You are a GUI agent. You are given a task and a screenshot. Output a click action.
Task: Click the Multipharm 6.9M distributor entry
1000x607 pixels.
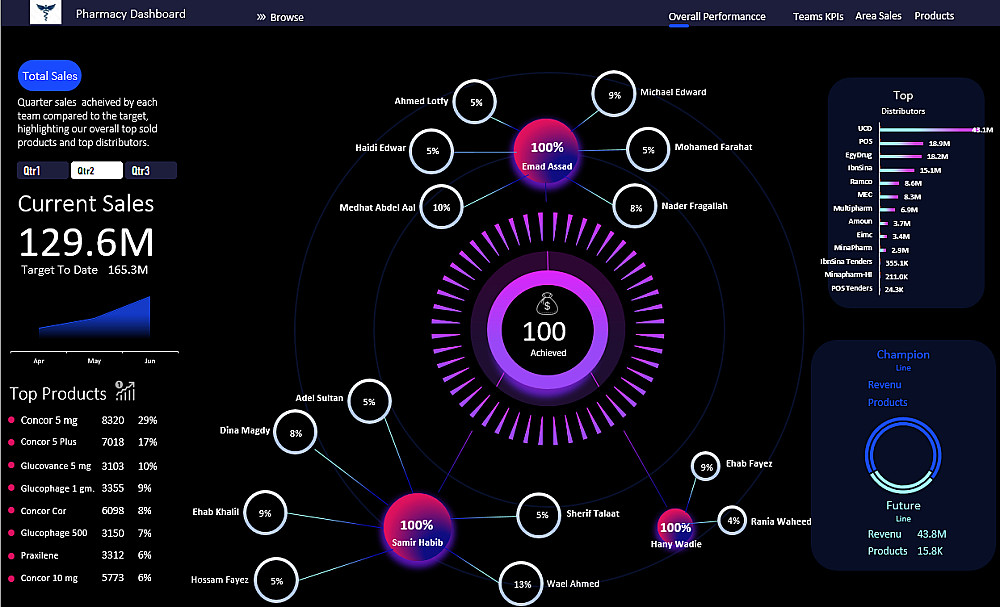[x=875, y=209]
